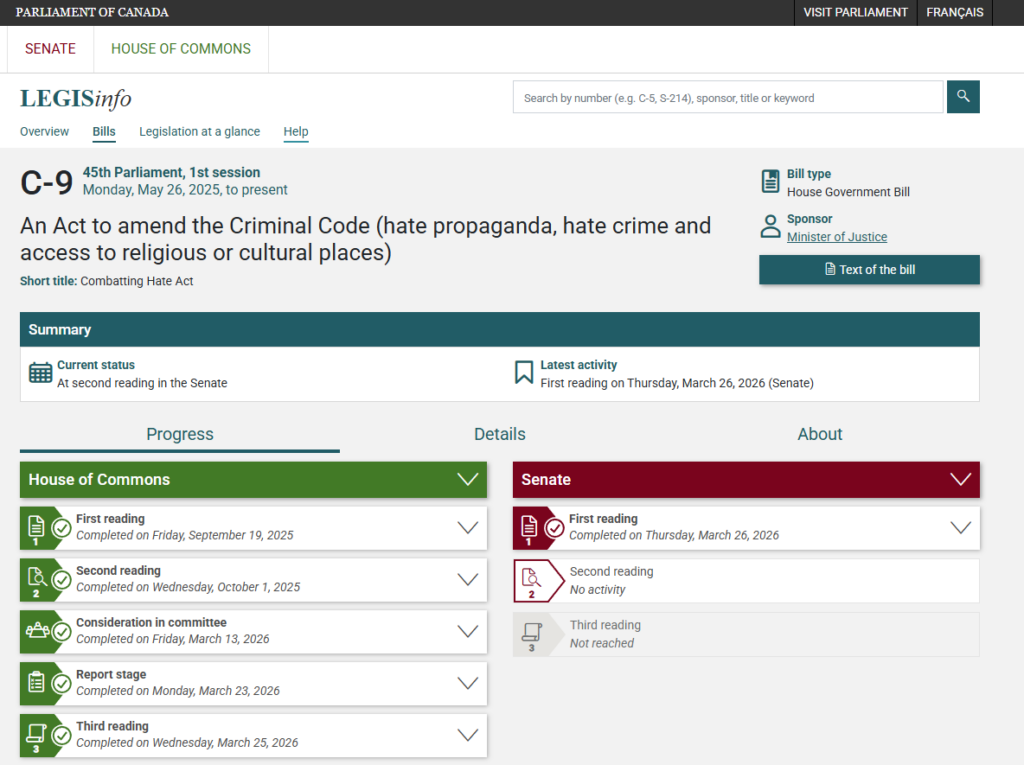The height and width of the screenshot is (765, 1024).
Task: Expand the Senate First reading chevron
Action: [x=960, y=527]
